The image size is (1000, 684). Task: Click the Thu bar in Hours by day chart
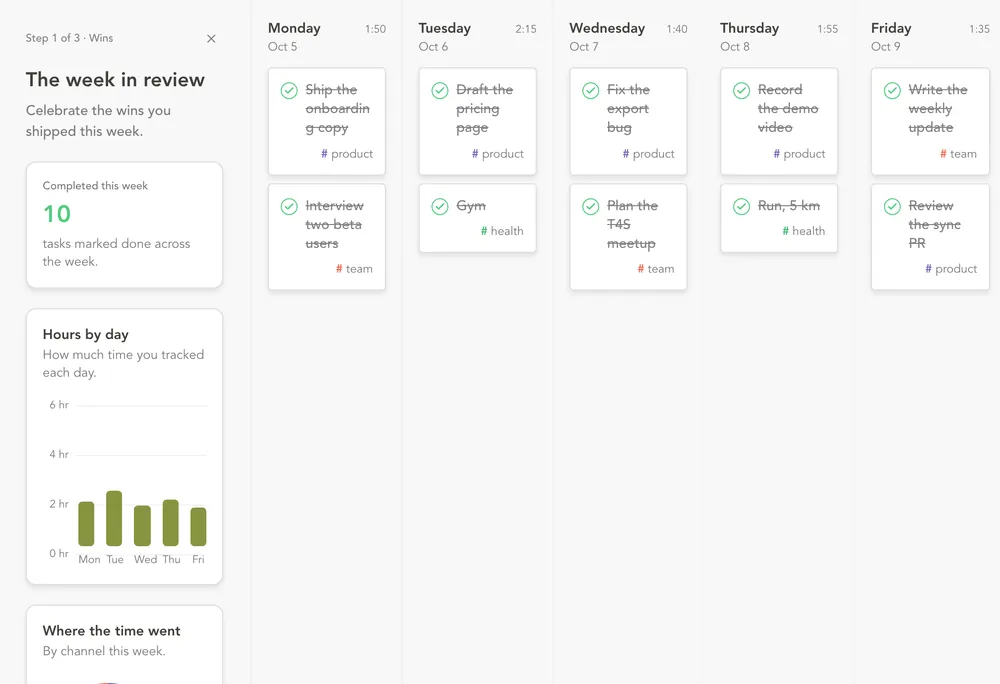coord(170,523)
